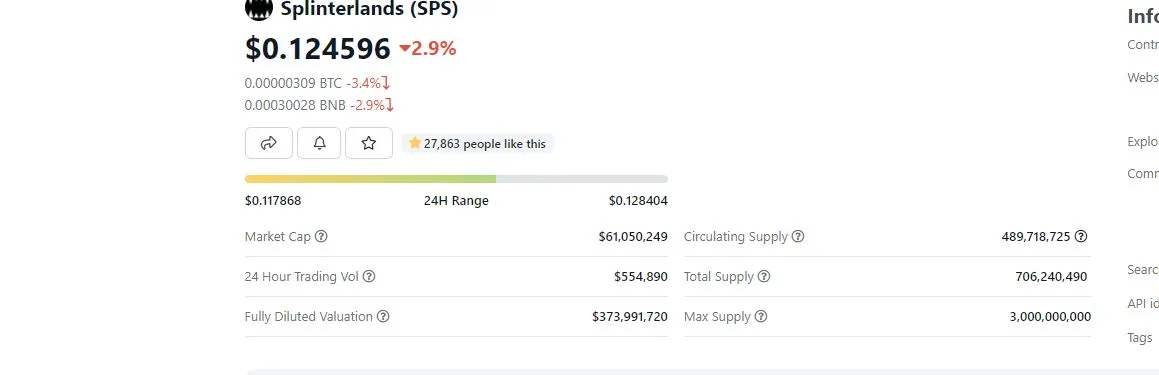The width and height of the screenshot is (1159, 375).
Task: Click info icon beside 489,718,725 value
Action: tap(1081, 237)
